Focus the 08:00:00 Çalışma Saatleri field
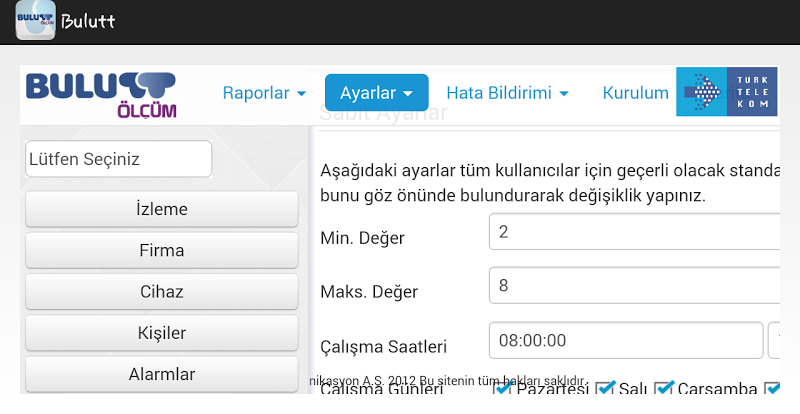This screenshot has width=800, height=414. click(626, 340)
